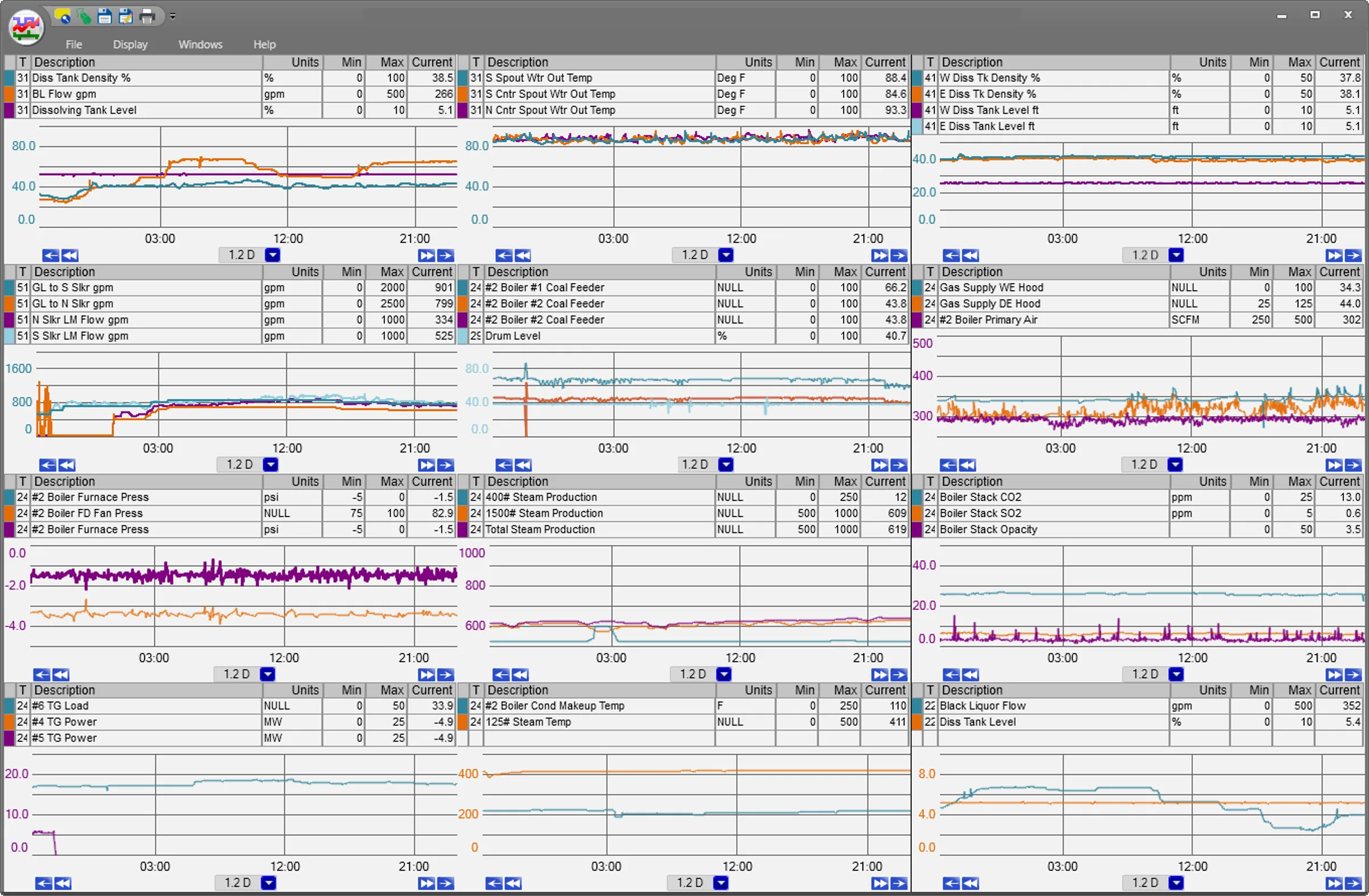Open the Windows menu

coord(200,44)
